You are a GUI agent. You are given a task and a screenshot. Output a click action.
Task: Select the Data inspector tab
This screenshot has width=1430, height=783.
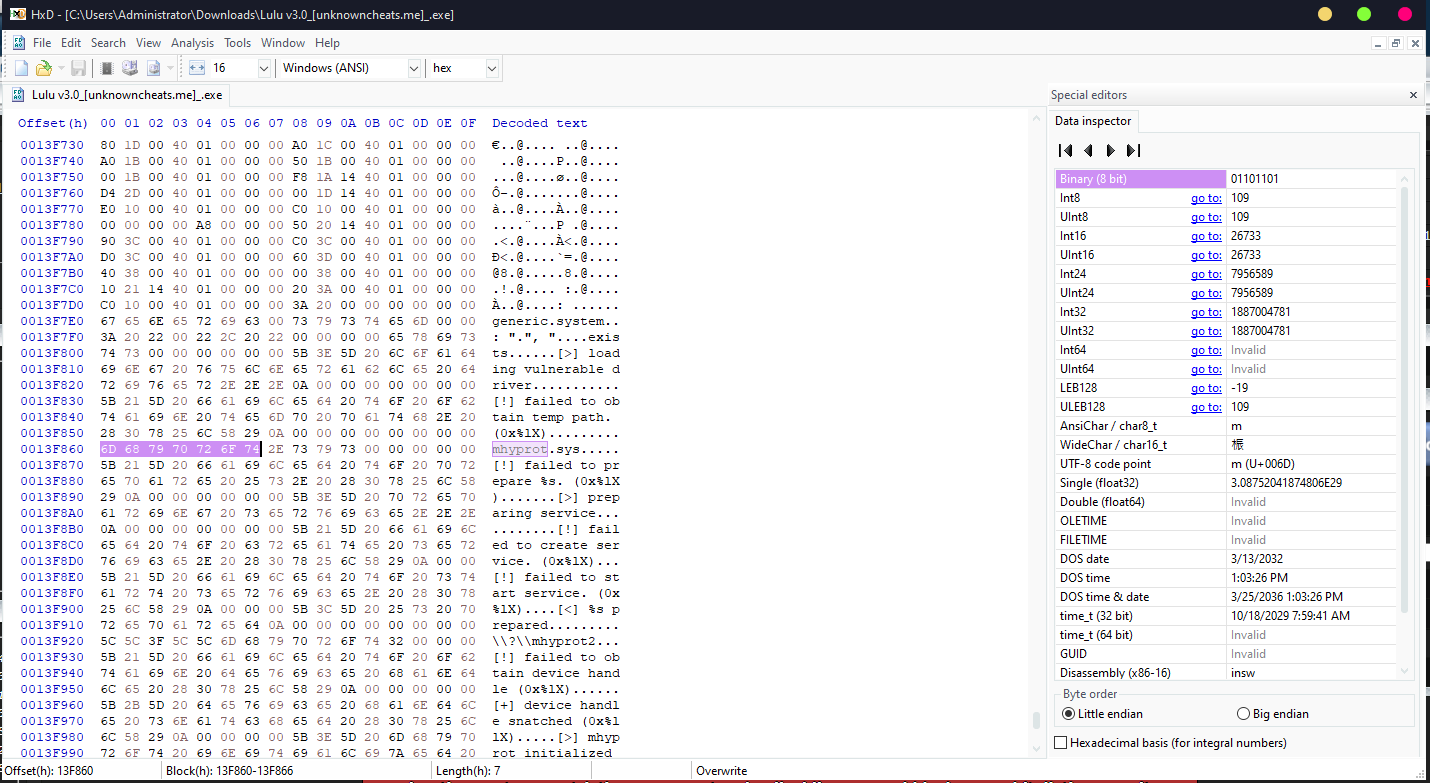tap(1094, 121)
